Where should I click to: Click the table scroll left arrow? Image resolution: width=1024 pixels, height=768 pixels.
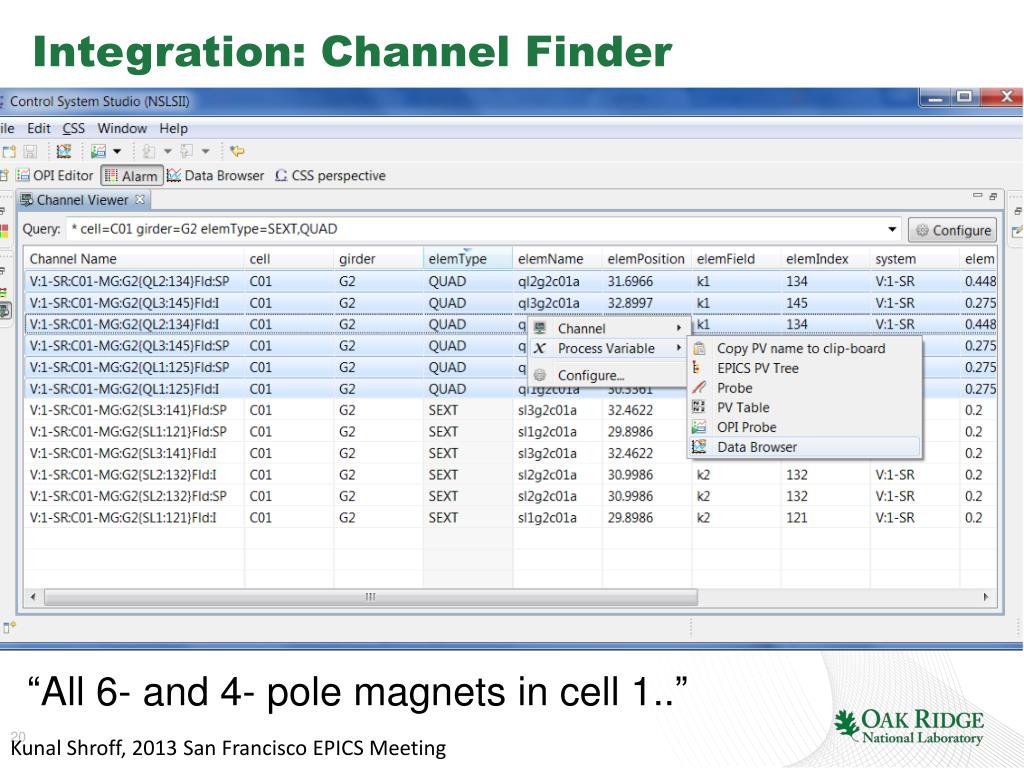[33, 597]
